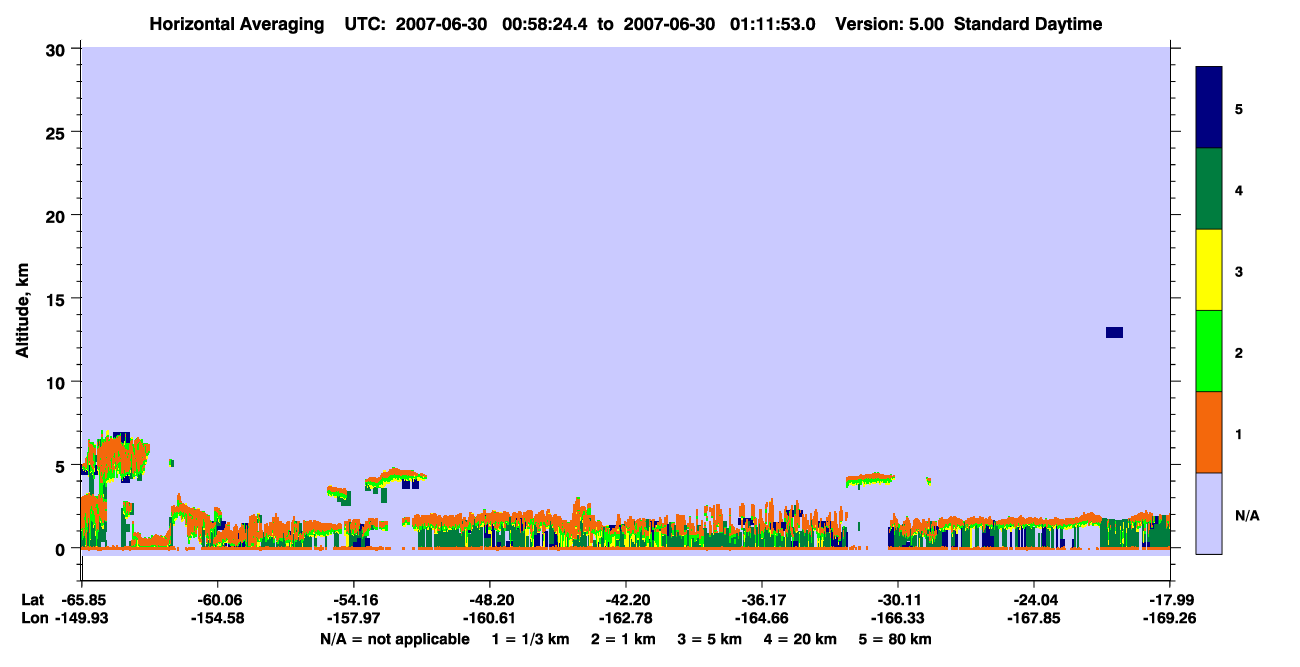The width and height of the screenshot is (1300, 667).
Task: Click the yellow level 3 legend swatch
Action: 1209,270
